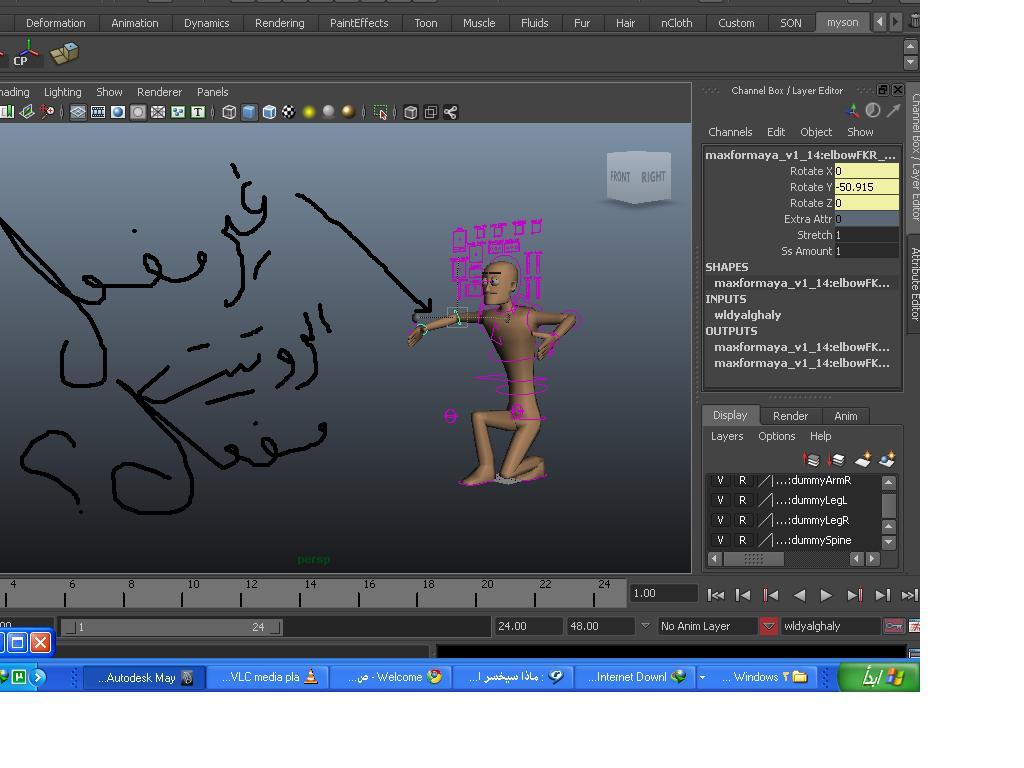Click the X-ray joints icon
Image resolution: width=1024 pixels, height=768 pixels.
pos(451,112)
